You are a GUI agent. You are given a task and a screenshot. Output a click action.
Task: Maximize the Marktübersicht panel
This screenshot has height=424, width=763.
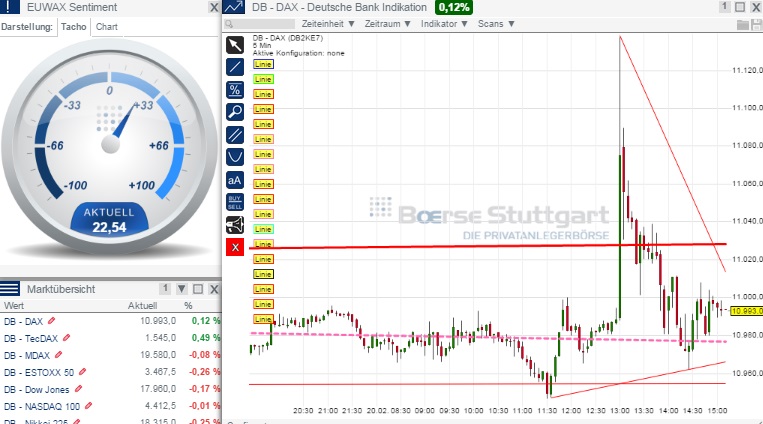198,289
